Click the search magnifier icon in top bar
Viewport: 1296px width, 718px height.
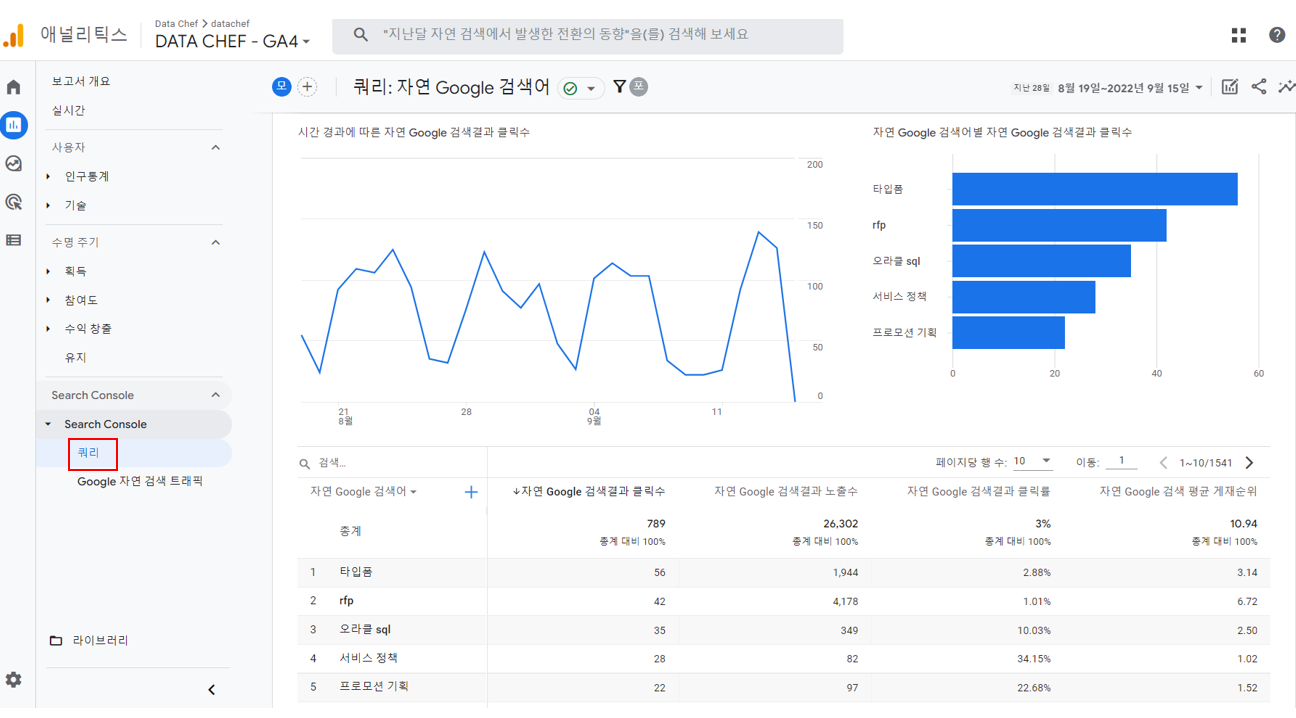(x=361, y=35)
